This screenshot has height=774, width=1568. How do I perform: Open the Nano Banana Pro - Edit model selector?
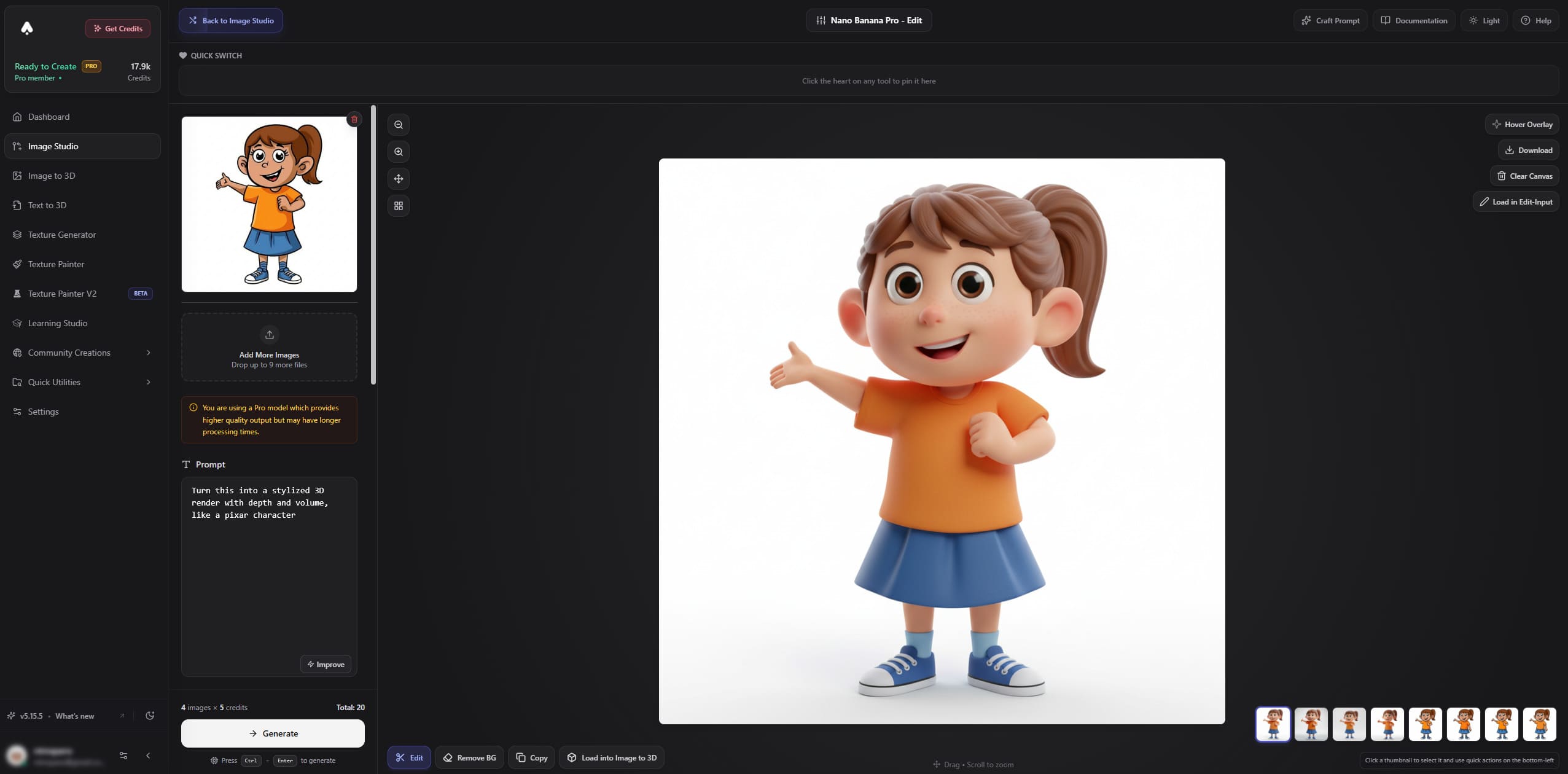pos(868,20)
